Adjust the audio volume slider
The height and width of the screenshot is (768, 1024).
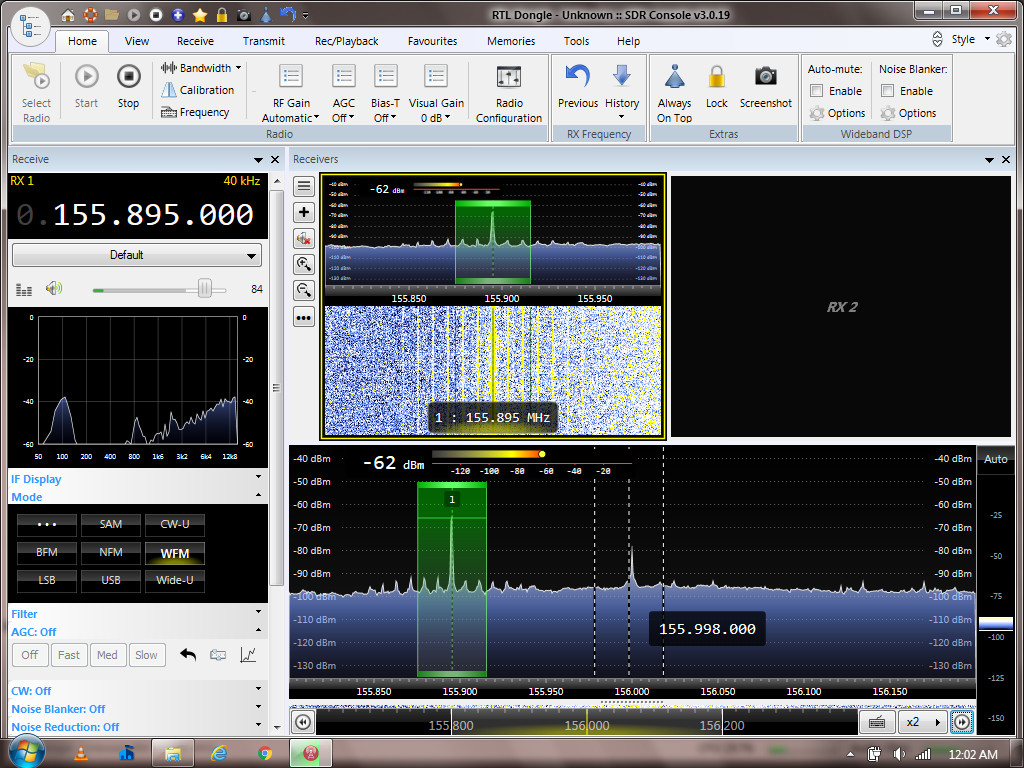point(205,289)
